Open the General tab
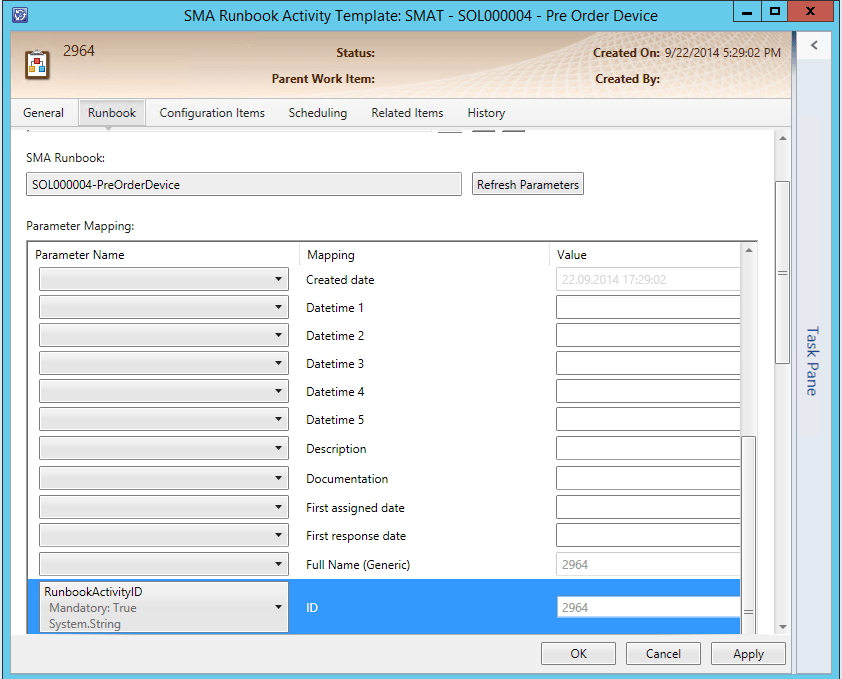Image resolution: width=842 pixels, height=679 pixels. (x=43, y=113)
